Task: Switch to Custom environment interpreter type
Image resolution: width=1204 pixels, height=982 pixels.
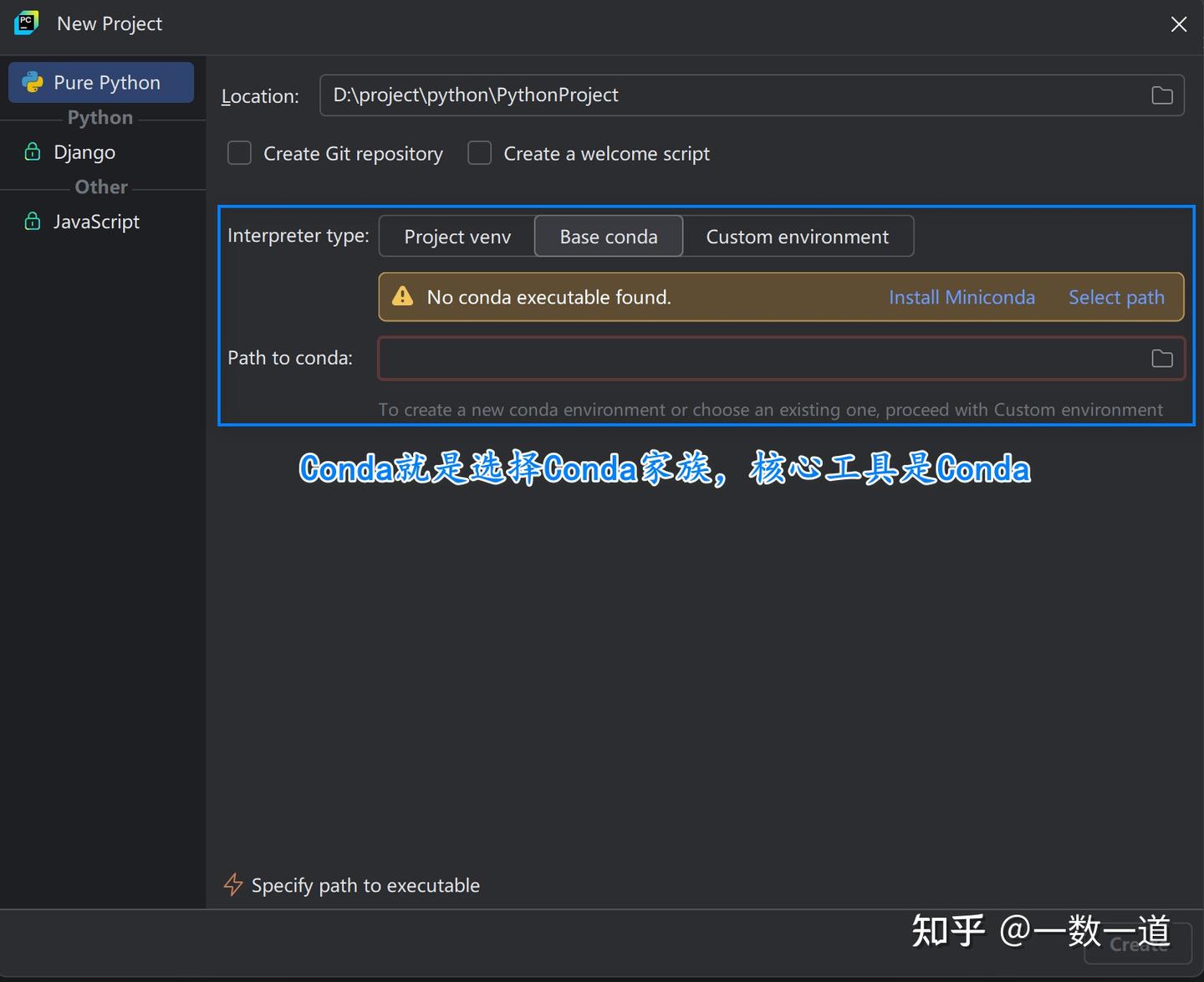Action: coord(798,237)
